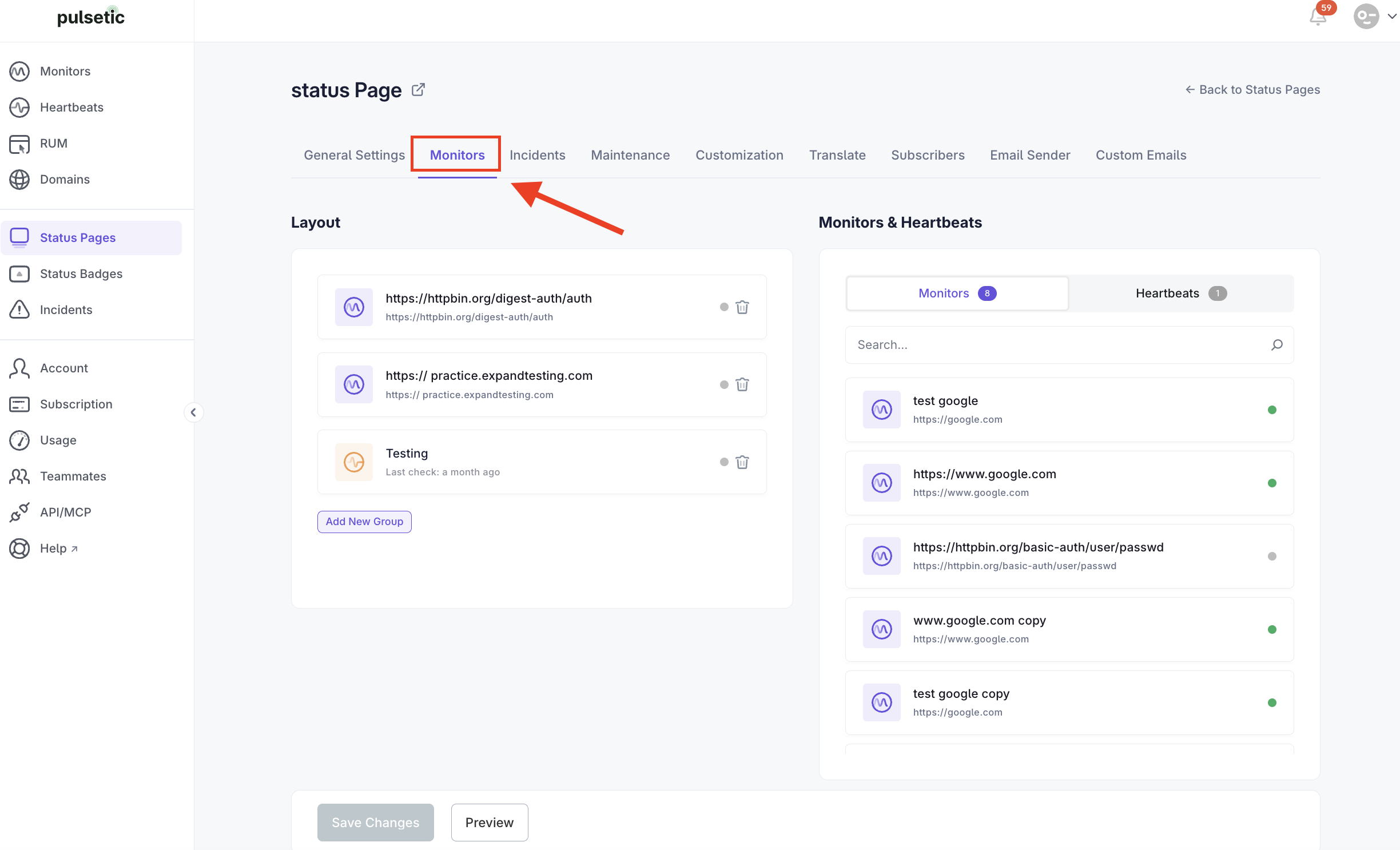The width and height of the screenshot is (1400, 850).
Task: Click pulsetic logo
Action: coord(91,17)
